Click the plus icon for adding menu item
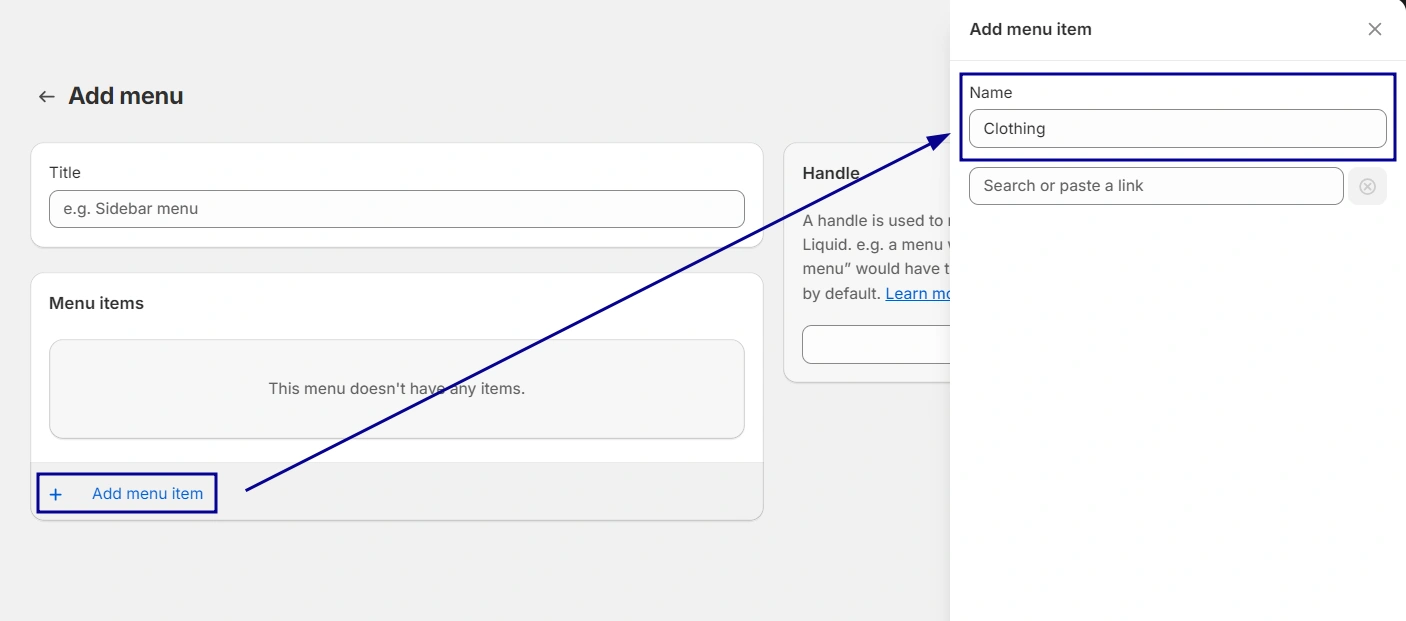1406x621 pixels. click(x=56, y=494)
